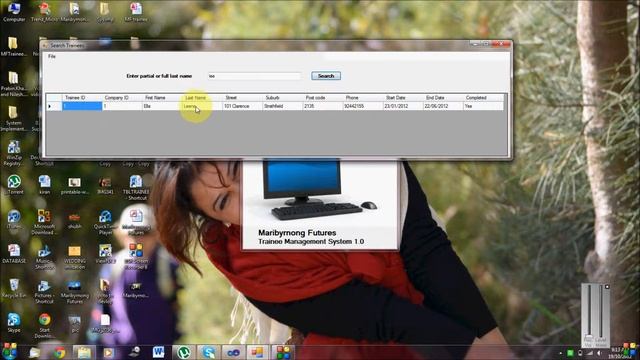Launch Skype from the desktop
Screen dimensions: 640x360
click(14, 322)
